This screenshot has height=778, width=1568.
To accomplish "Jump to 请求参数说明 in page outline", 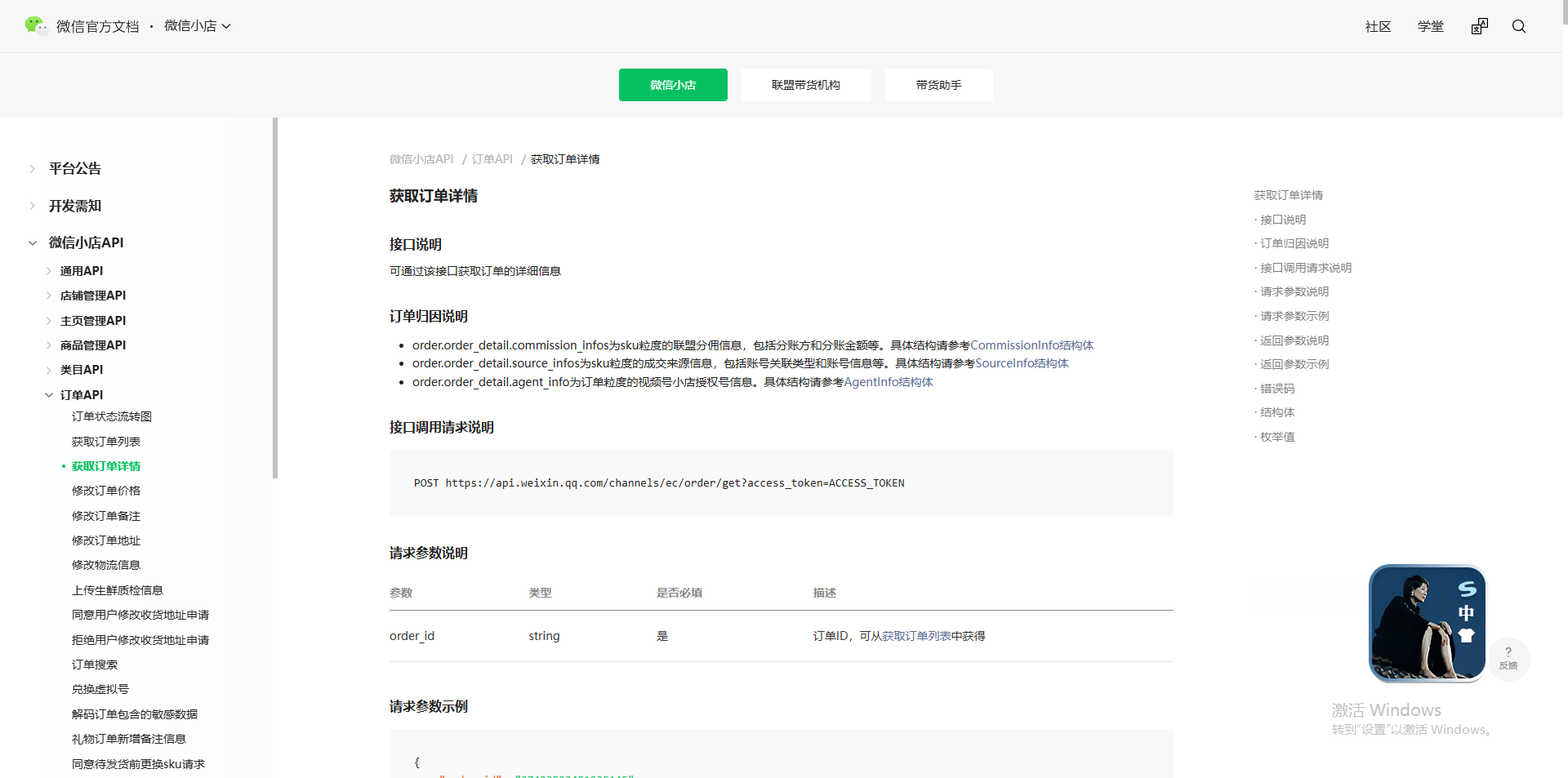I will tap(1294, 291).
